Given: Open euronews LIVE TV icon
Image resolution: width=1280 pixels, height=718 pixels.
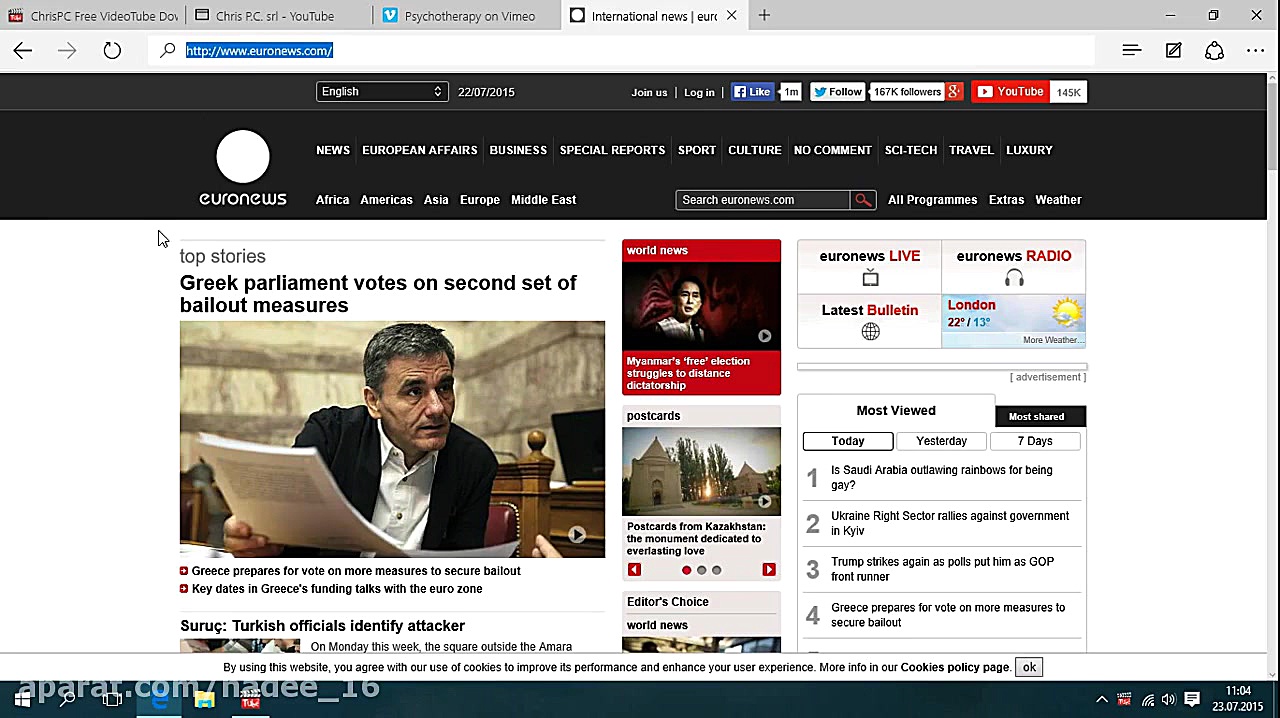Looking at the screenshot, I should click(x=870, y=278).
